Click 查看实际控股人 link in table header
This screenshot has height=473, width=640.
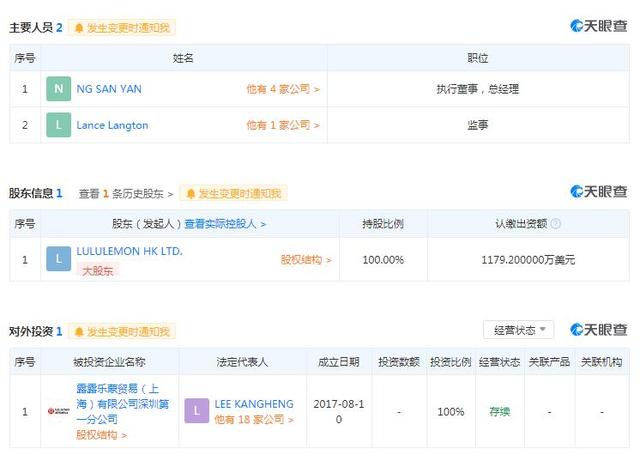pos(225,224)
